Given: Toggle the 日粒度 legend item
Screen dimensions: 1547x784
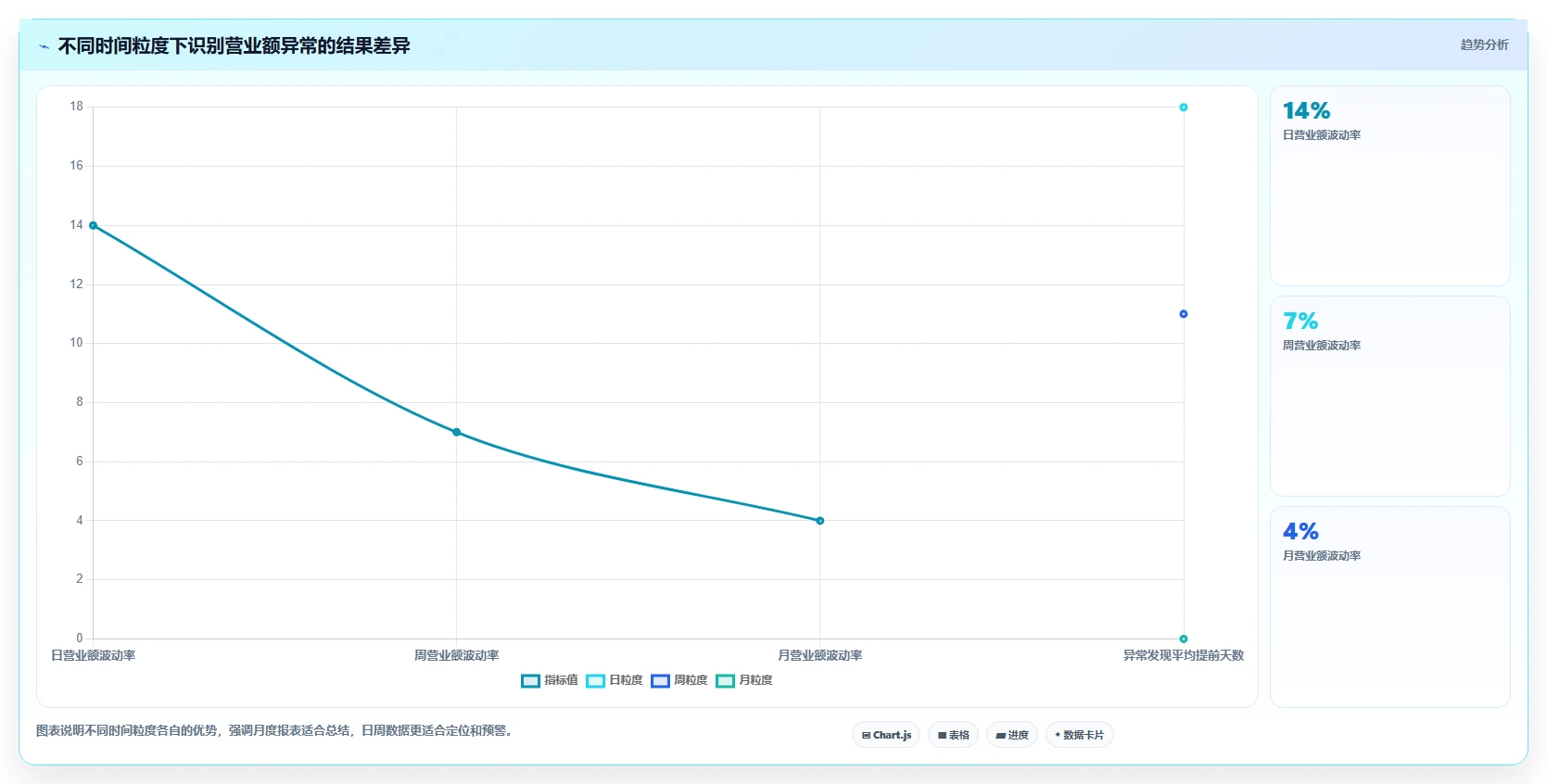Looking at the screenshot, I should pos(615,680).
